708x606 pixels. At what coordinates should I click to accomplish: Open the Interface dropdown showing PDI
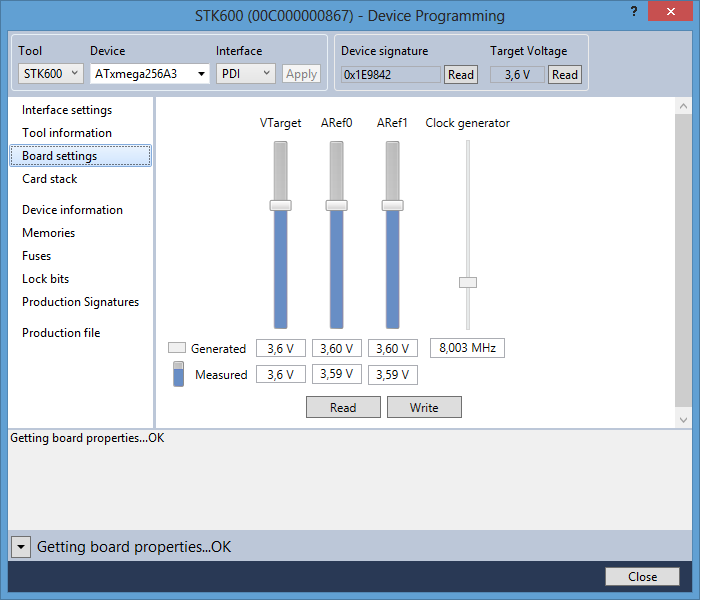[248, 74]
